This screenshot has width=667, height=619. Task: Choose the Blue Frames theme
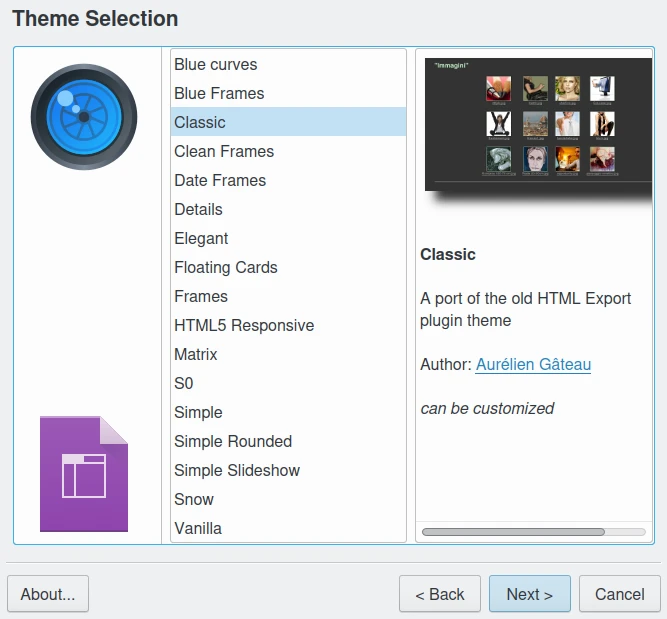pyautogui.click(x=219, y=93)
